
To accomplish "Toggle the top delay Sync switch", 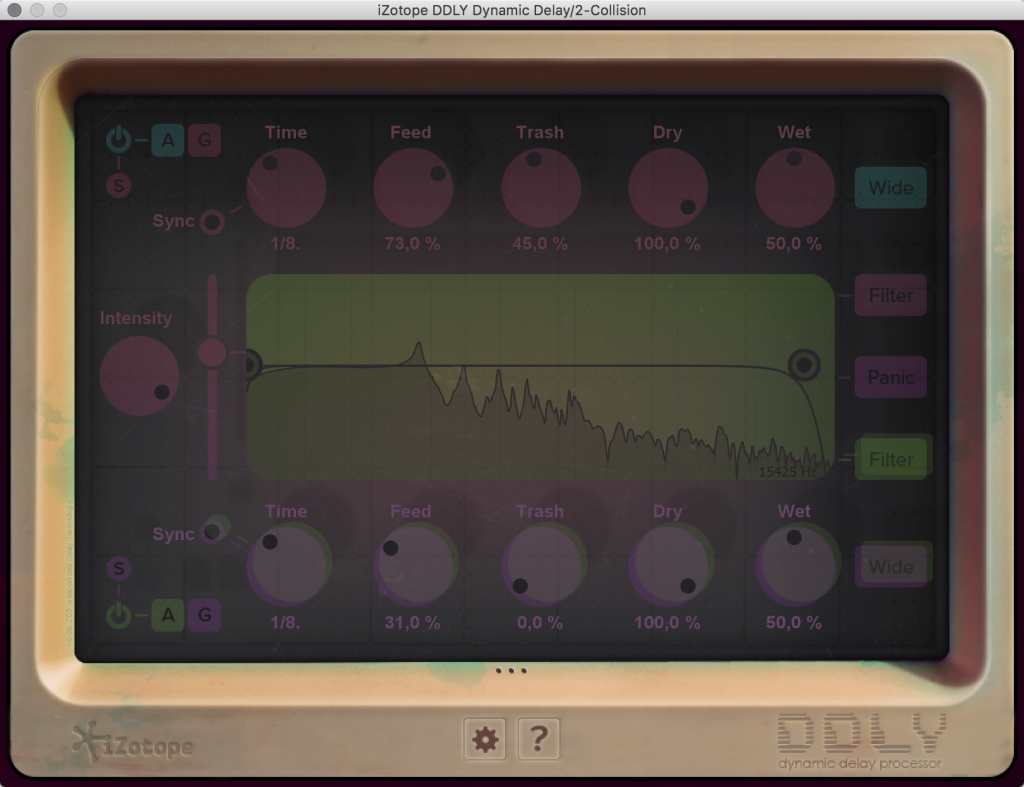I will (211, 222).
